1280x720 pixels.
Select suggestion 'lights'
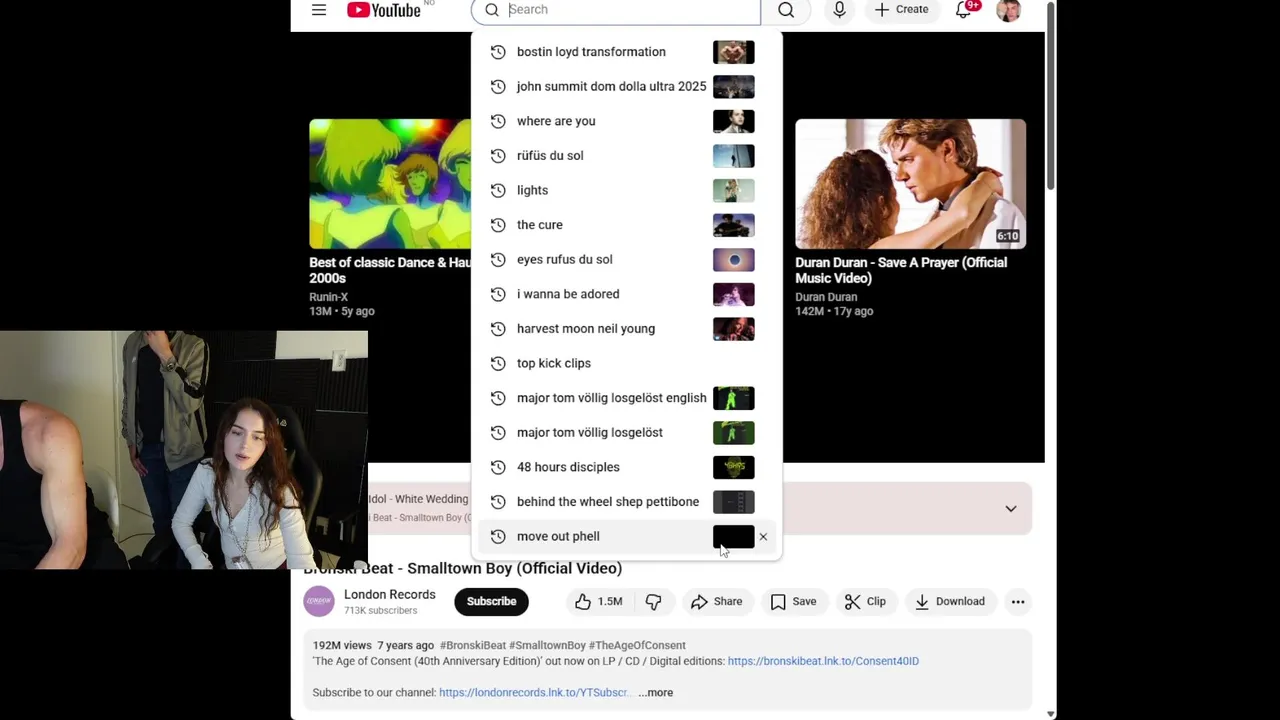[628, 190]
